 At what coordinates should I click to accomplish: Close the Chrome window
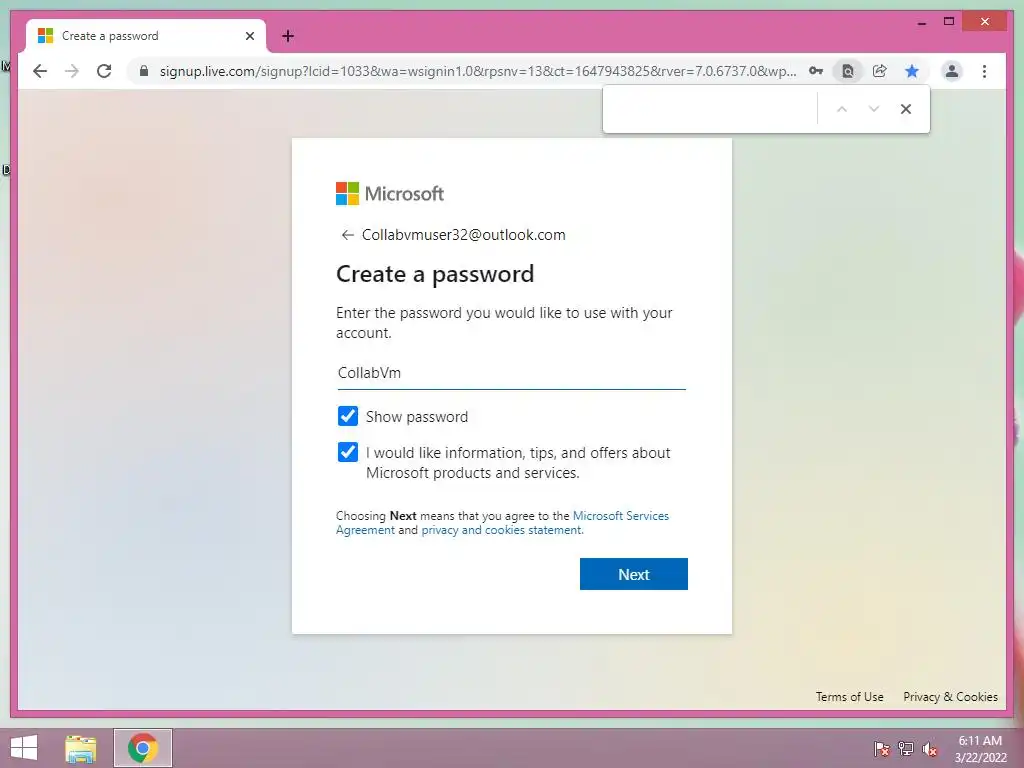985,22
